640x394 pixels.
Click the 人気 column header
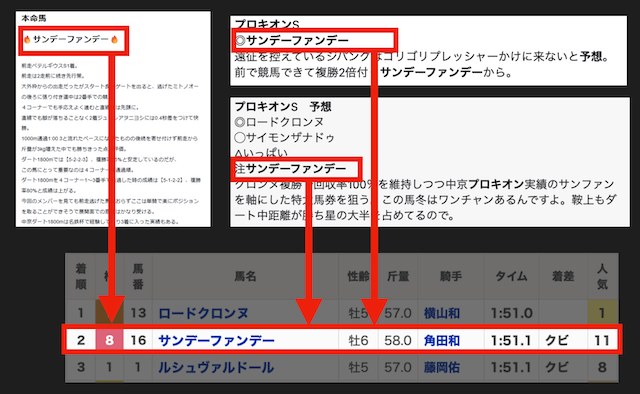click(x=602, y=276)
